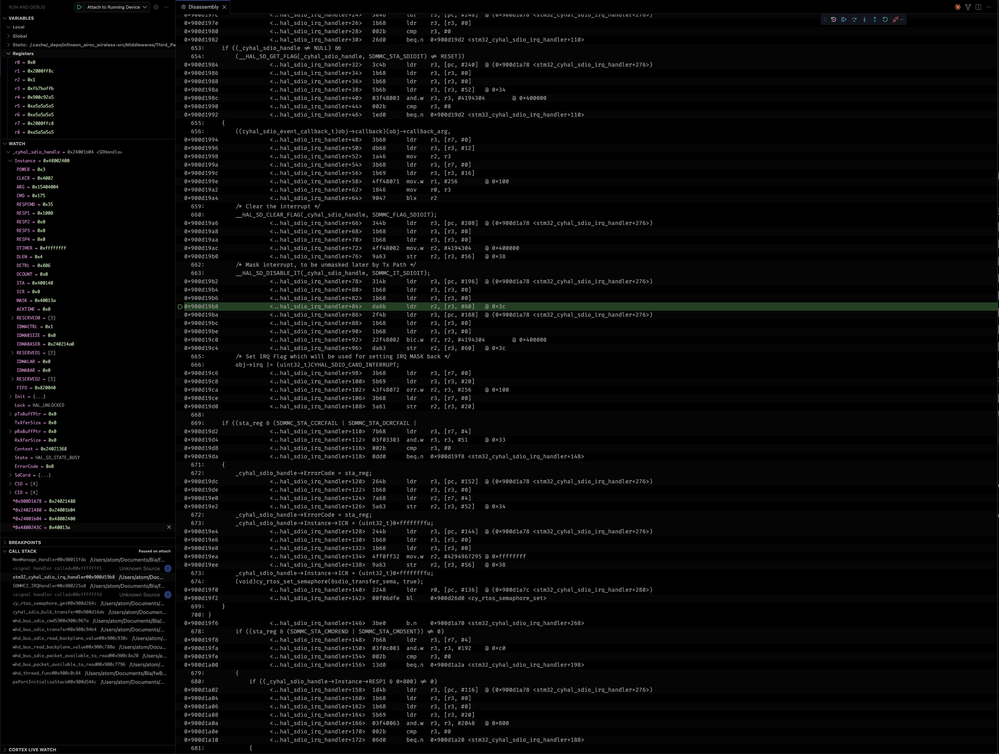The width and height of the screenshot is (999, 754).
Task: Split the editor to the right
Action: 978,7
